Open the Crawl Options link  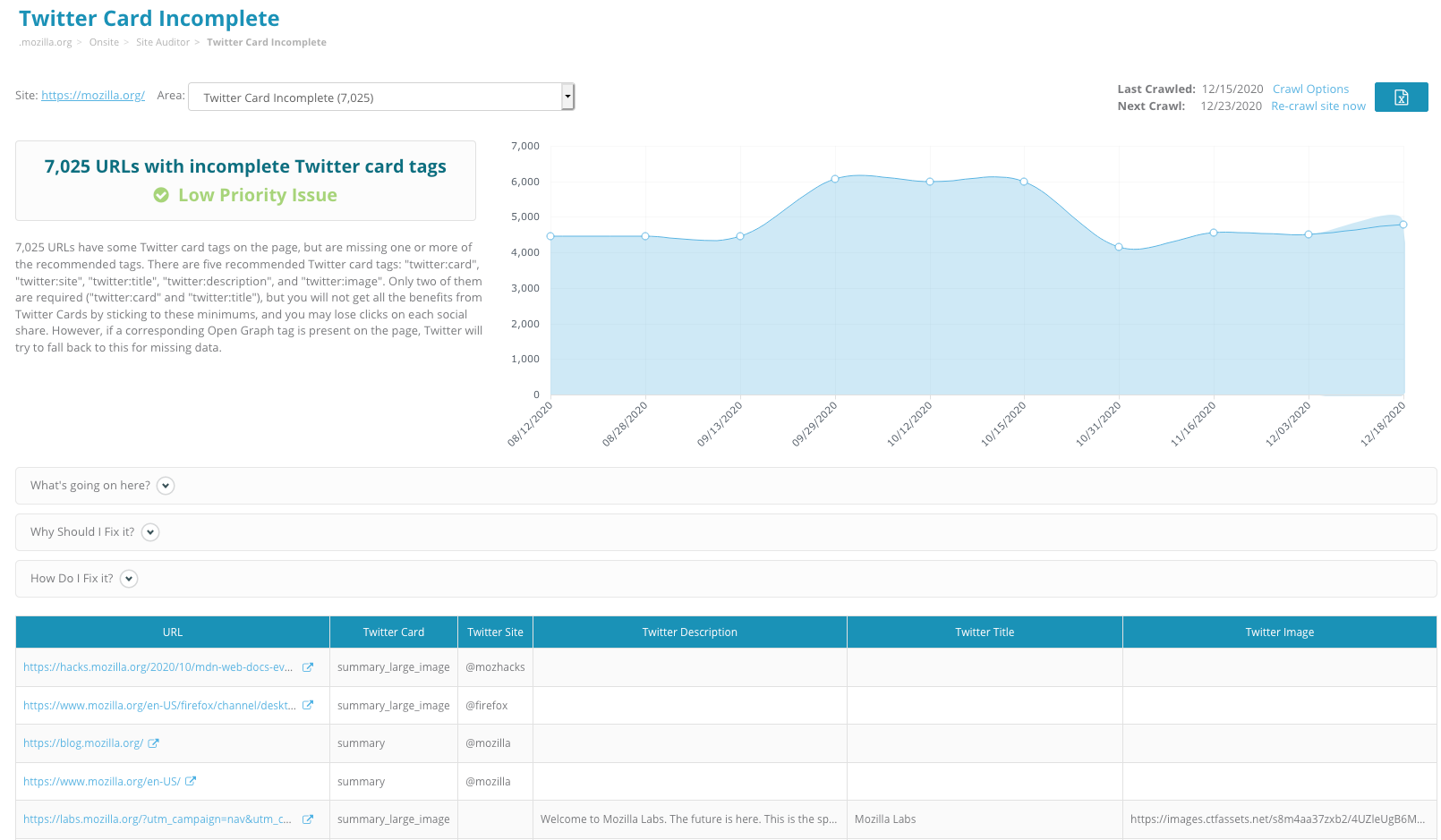1310,89
